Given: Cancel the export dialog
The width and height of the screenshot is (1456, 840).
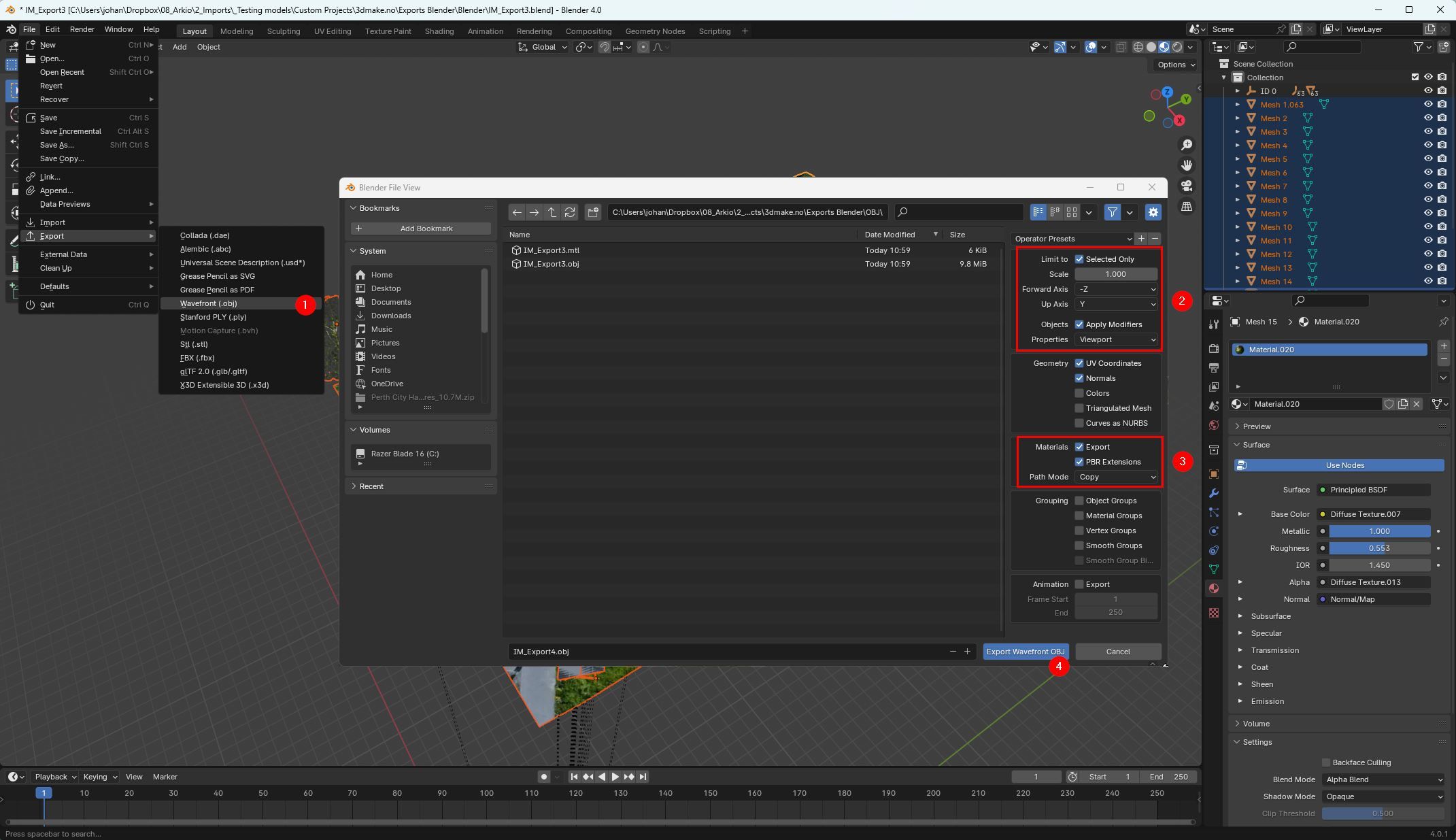Looking at the screenshot, I should 1118,652.
